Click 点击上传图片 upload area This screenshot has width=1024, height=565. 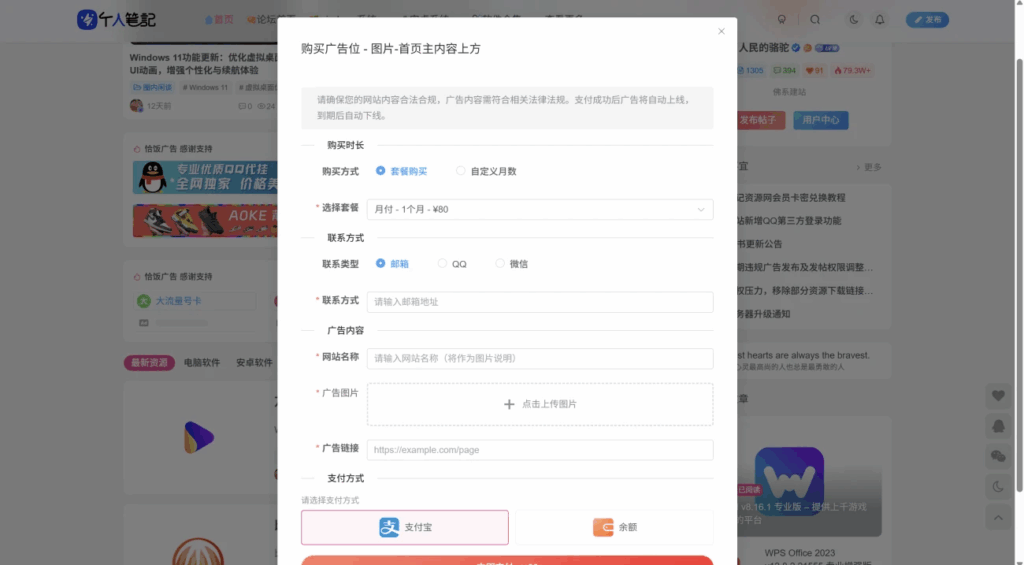(540, 404)
